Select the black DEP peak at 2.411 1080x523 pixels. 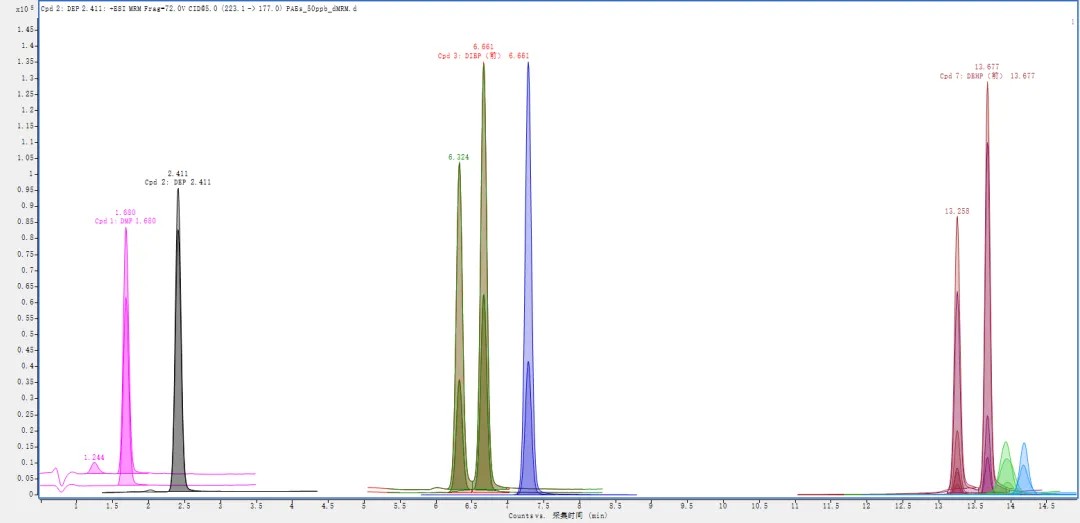(x=178, y=345)
